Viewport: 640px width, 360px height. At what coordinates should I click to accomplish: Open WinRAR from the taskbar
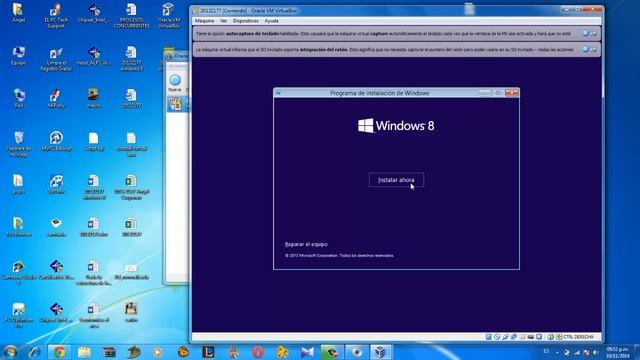[109, 352]
